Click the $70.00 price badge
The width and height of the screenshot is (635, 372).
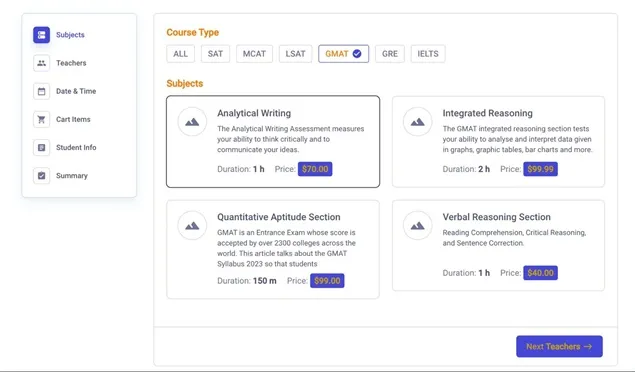pos(315,169)
